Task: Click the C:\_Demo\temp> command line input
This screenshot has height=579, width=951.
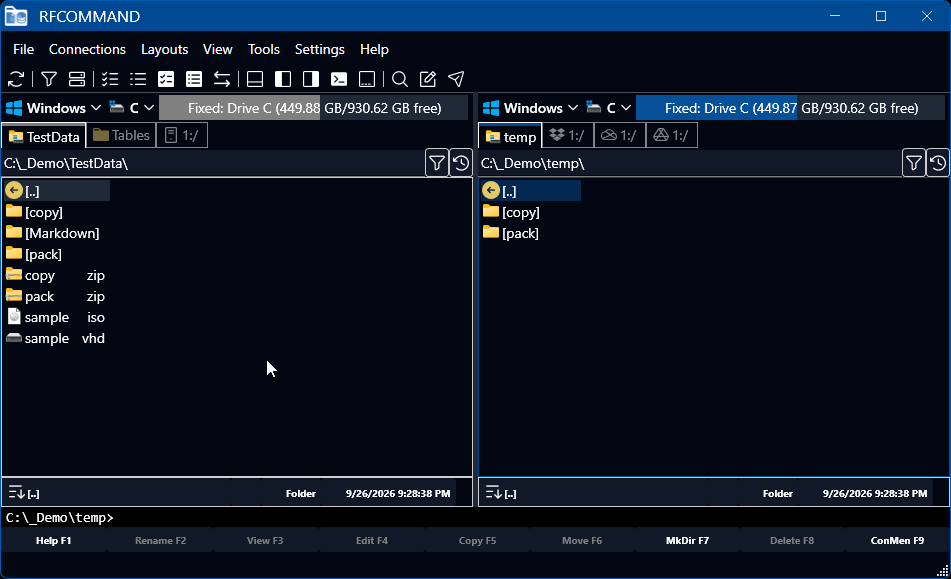Action: coord(476,518)
